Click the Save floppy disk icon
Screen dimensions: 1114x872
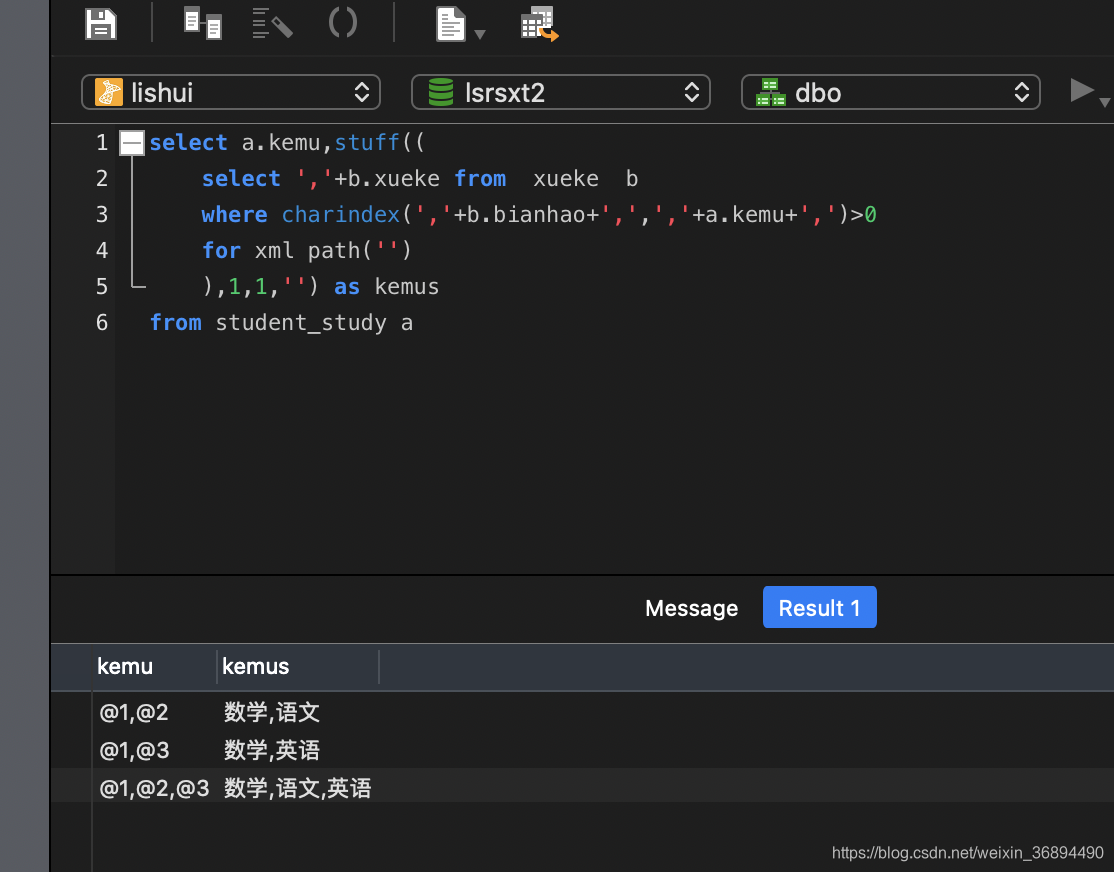click(101, 24)
